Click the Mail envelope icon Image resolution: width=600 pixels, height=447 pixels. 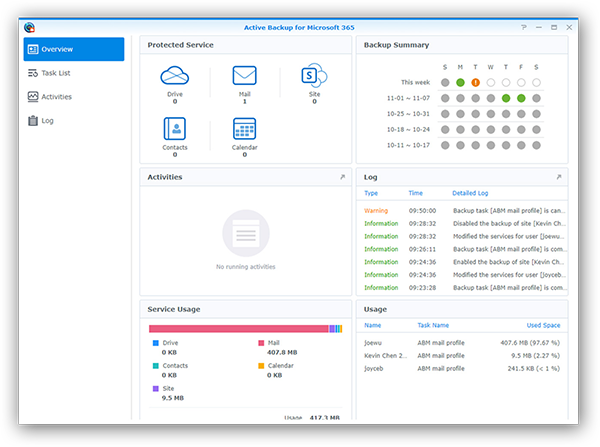[x=244, y=76]
